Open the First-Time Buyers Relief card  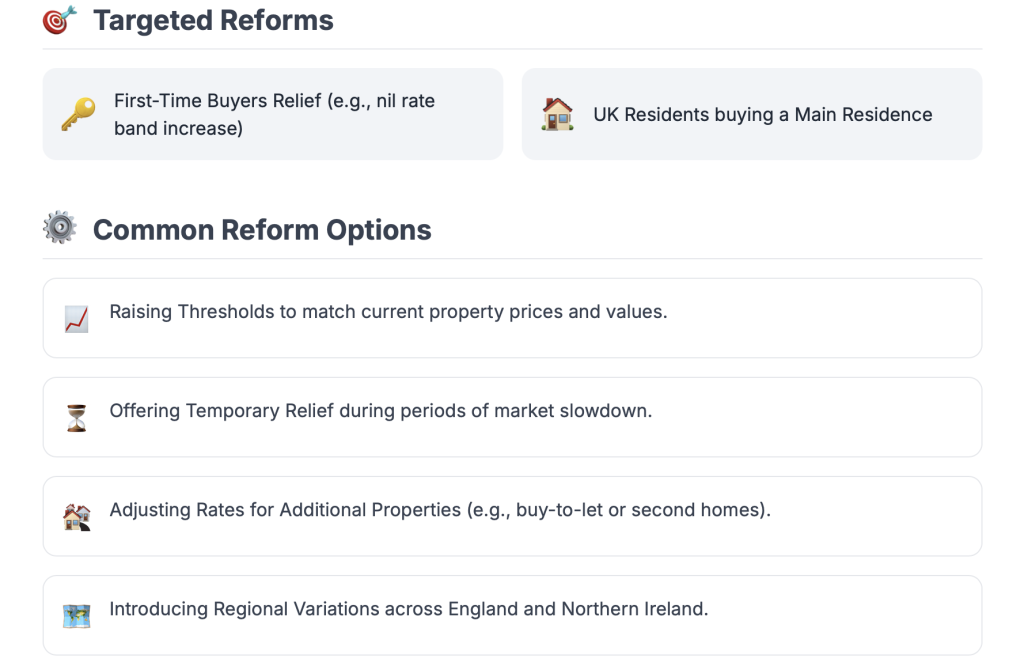(x=272, y=114)
